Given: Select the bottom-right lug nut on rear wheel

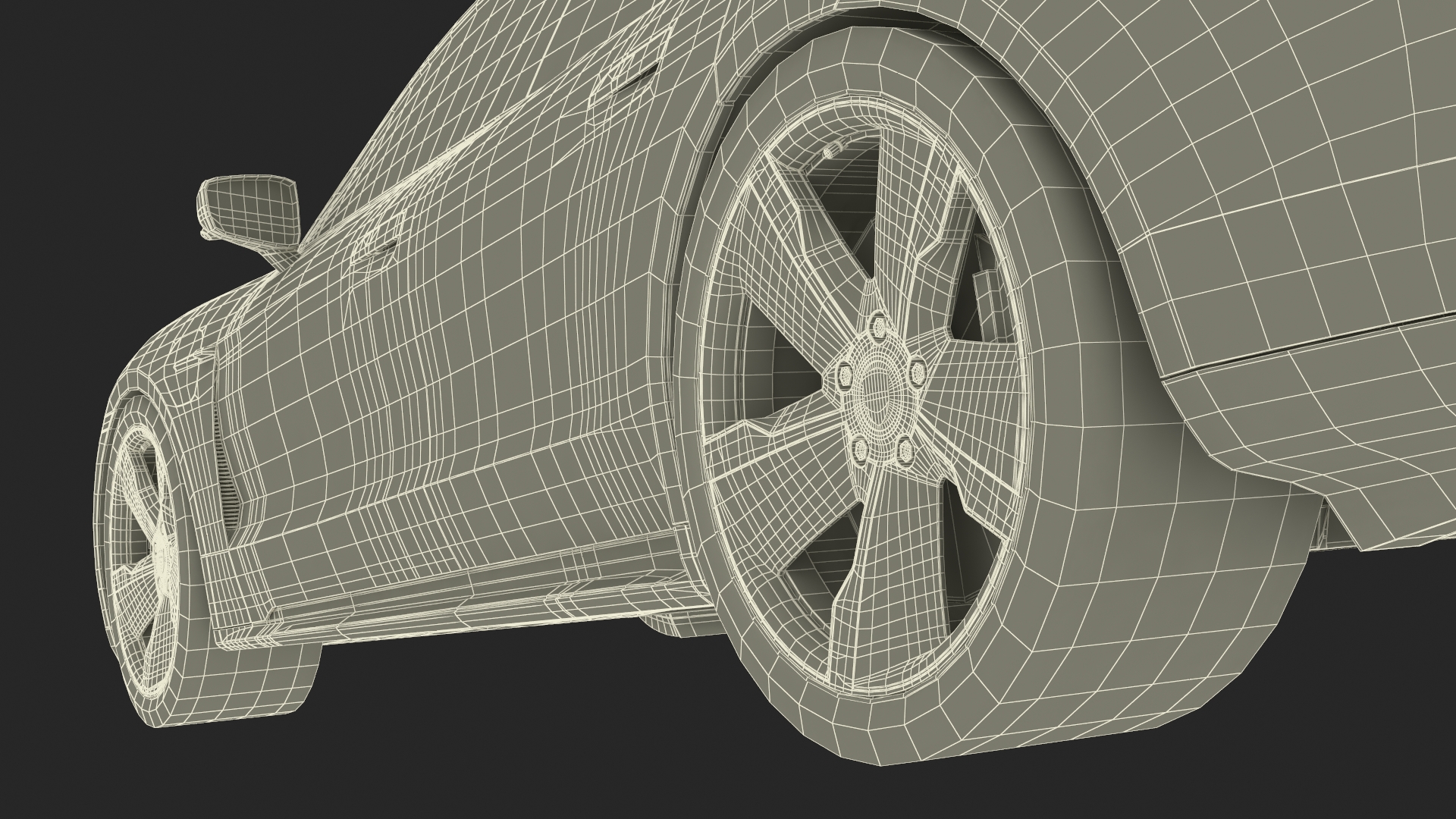Looking at the screenshot, I should click(x=905, y=450).
